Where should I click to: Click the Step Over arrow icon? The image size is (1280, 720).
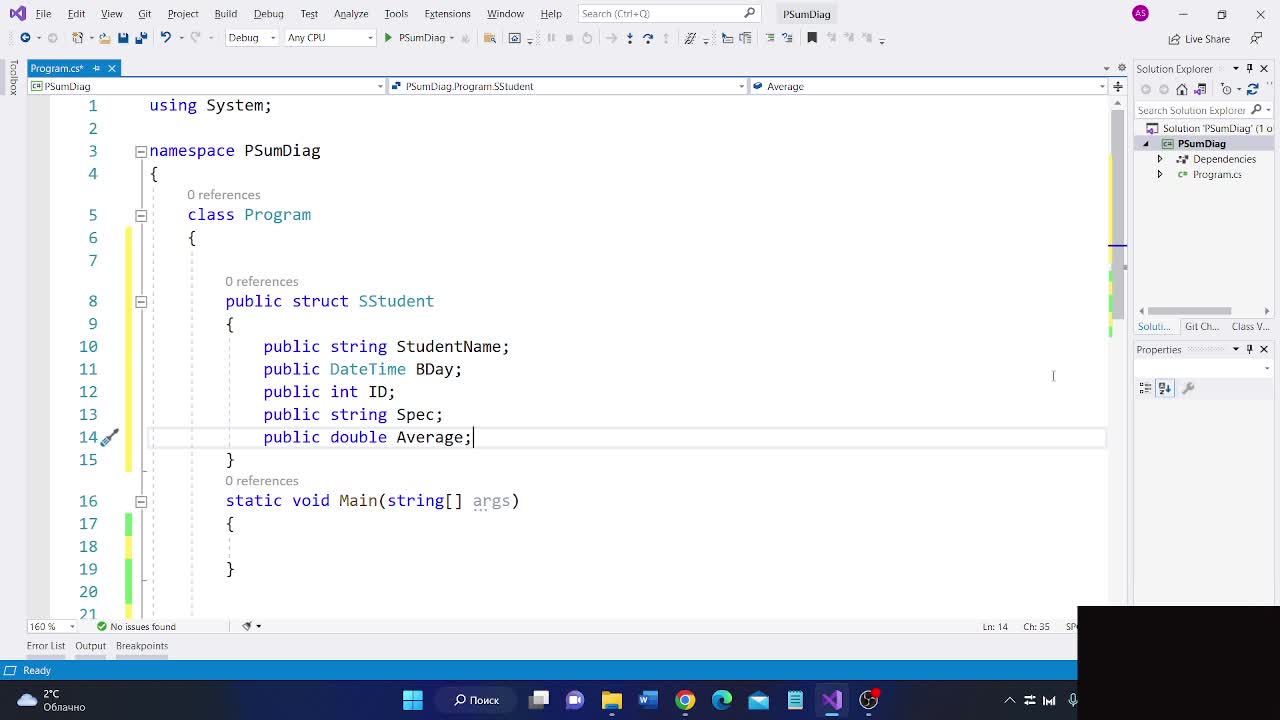[648, 38]
